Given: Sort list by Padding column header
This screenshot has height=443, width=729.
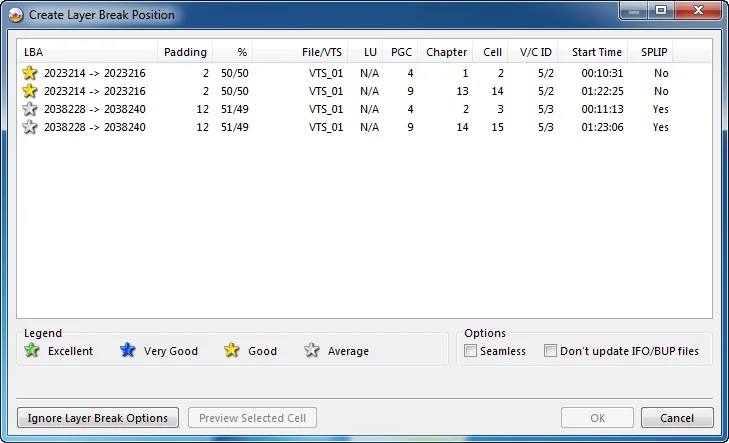Looking at the screenshot, I should pos(185,52).
